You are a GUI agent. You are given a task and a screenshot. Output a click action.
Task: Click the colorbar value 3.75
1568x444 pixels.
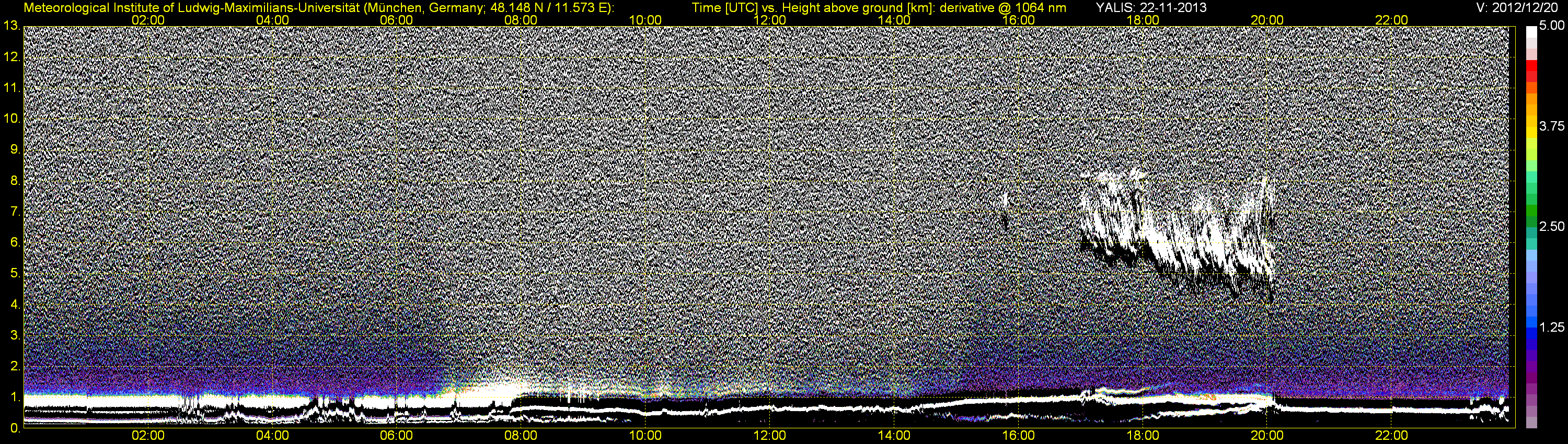[x=1552, y=126]
